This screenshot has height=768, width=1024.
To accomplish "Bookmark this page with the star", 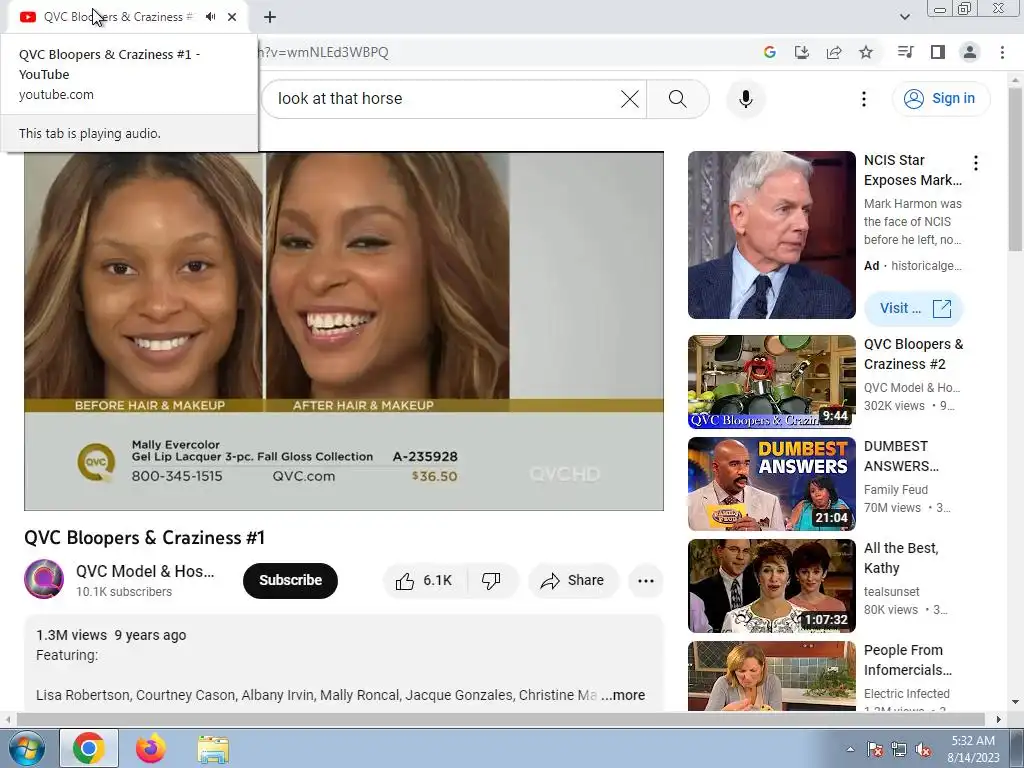I will [866, 52].
